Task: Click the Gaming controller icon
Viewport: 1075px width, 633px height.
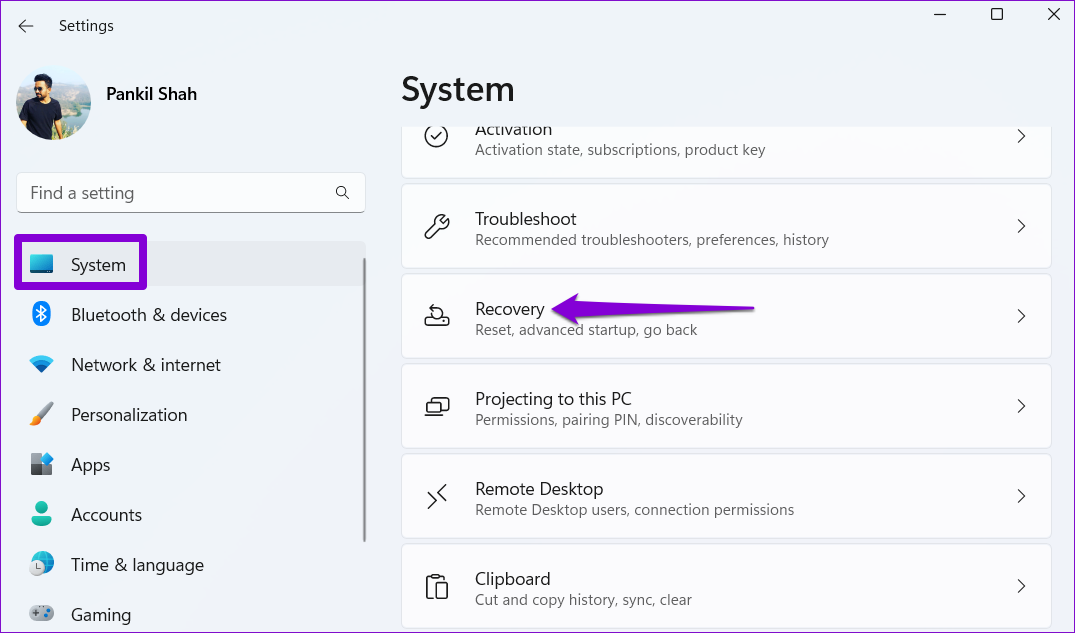Action: point(41,614)
